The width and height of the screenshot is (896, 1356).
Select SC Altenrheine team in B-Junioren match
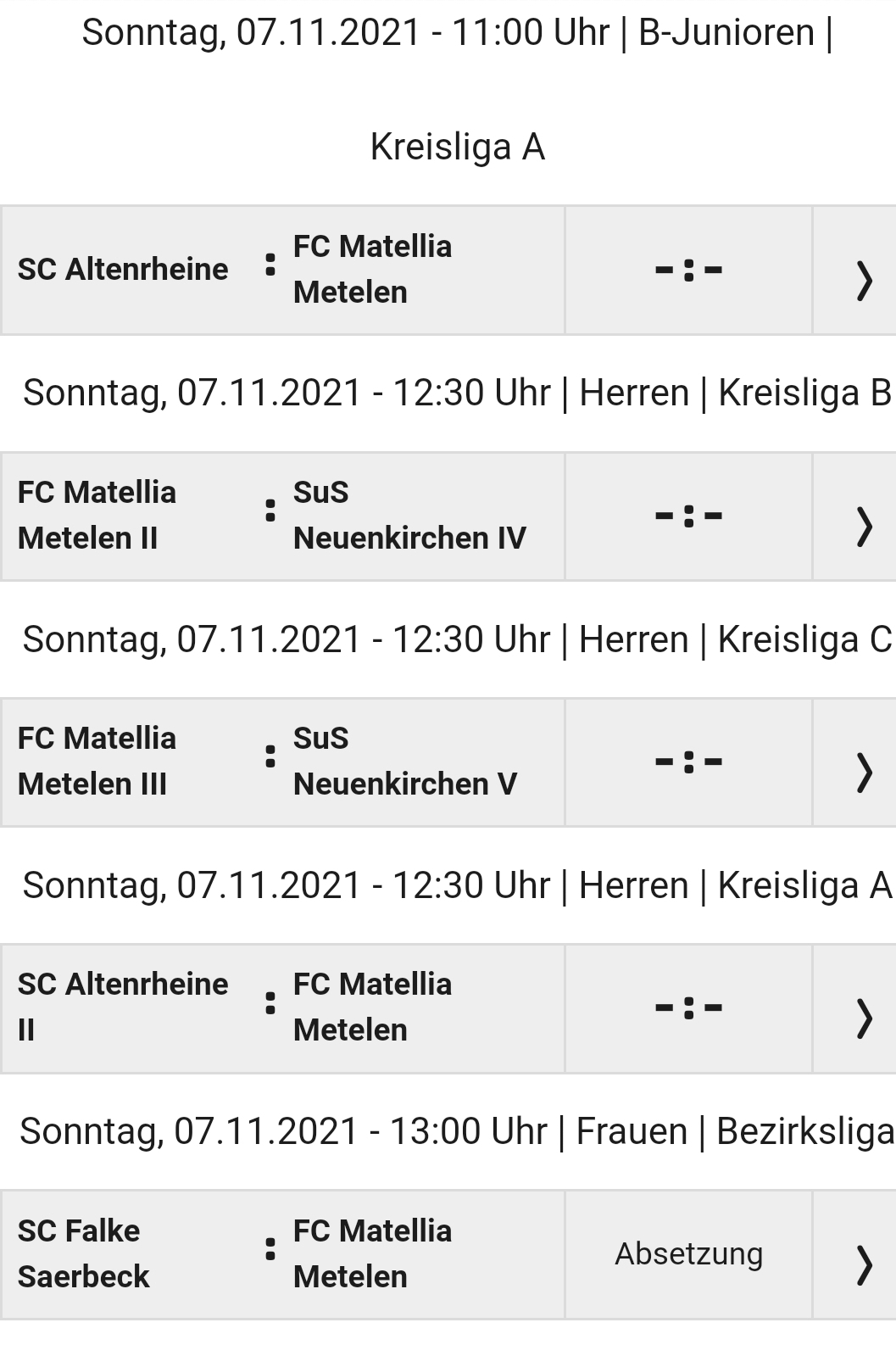click(x=123, y=270)
